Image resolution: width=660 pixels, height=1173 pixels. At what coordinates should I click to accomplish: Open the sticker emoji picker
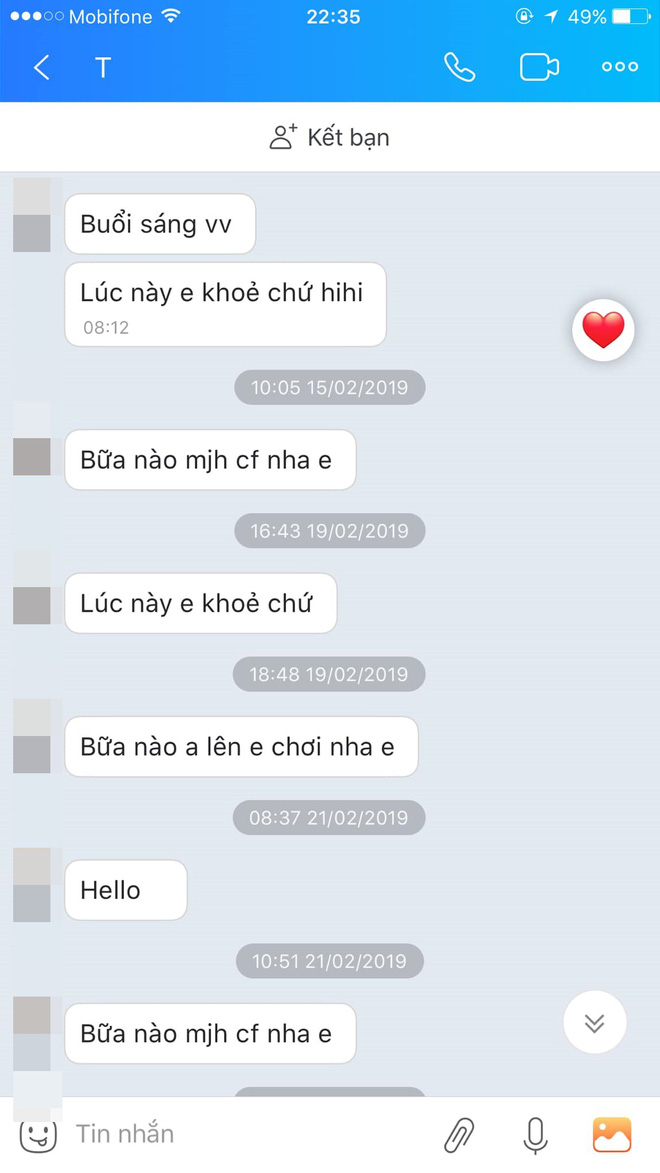tap(37, 1134)
